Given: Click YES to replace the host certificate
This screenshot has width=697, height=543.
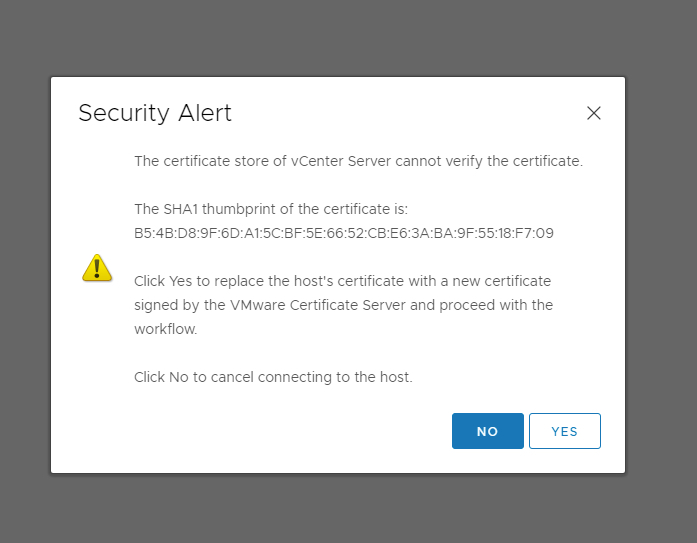Looking at the screenshot, I should click(565, 431).
